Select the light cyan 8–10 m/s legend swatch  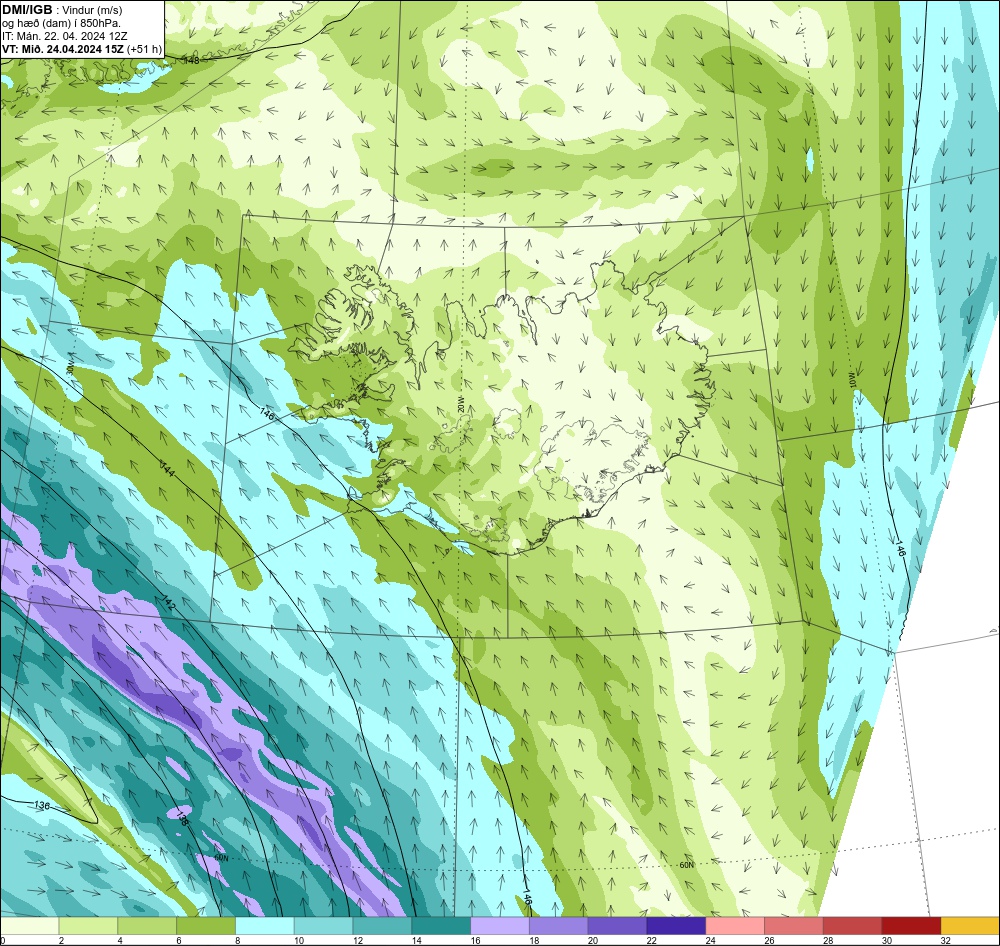tap(265, 926)
